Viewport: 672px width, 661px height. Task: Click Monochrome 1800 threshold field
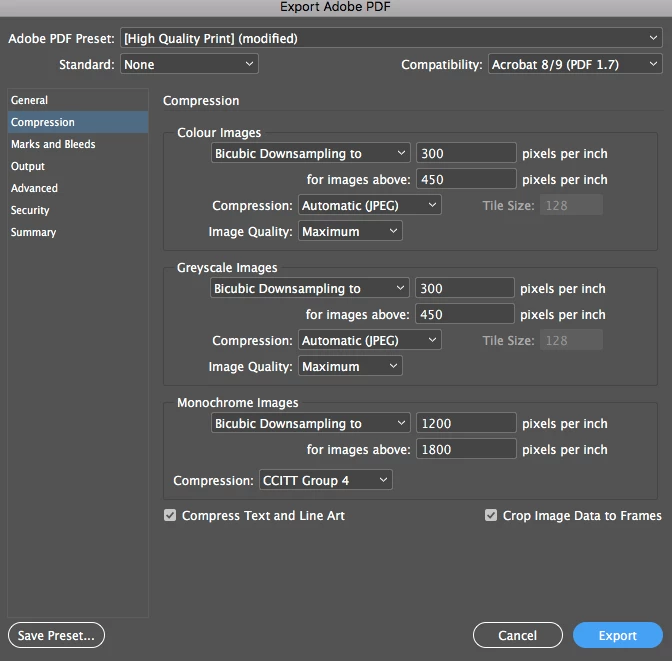tap(466, 449)
